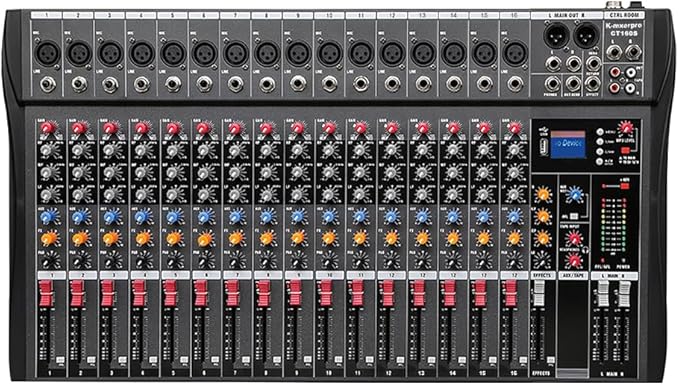Image resolution: width=679 pixels, height=385 pixels.
Task: Click the channel 5 red gain knob
Action: (x=173, y=128)
